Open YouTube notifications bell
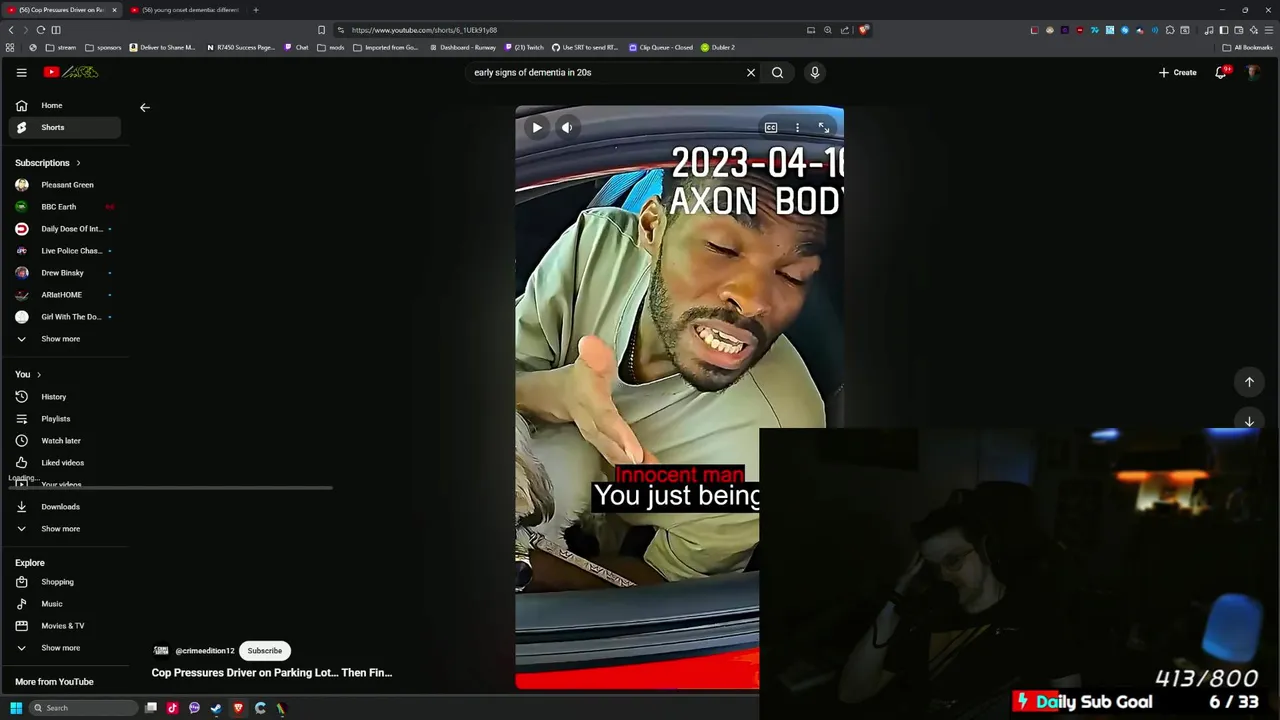Screen dimensions: 1280x720 1221,72
